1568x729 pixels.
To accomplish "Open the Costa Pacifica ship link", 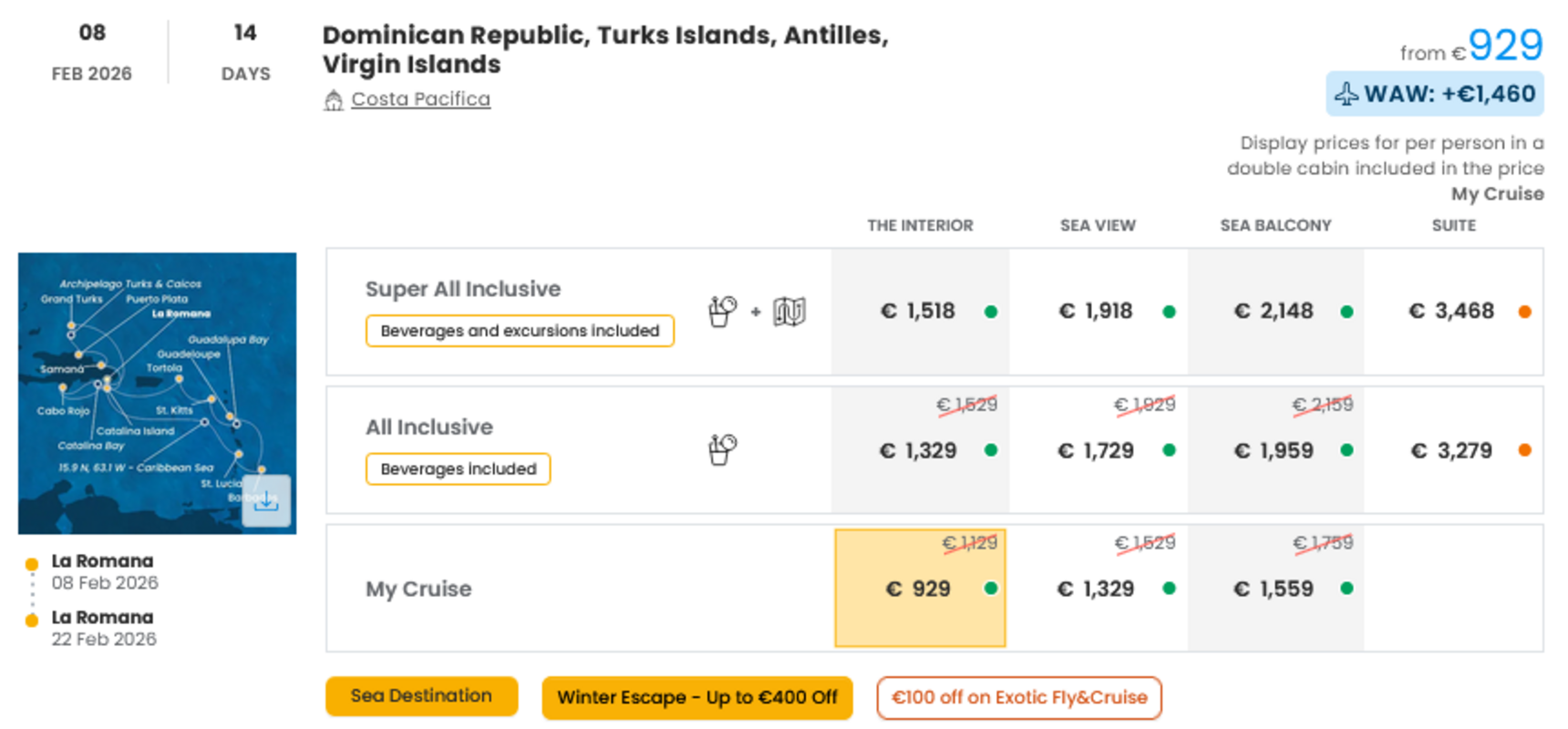I will 421,99.
